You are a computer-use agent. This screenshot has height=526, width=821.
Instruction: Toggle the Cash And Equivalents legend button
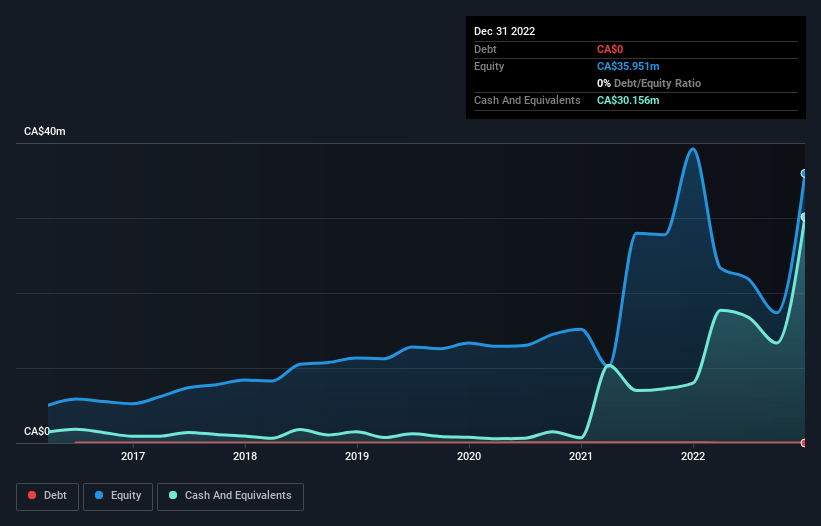click(230, 496)
